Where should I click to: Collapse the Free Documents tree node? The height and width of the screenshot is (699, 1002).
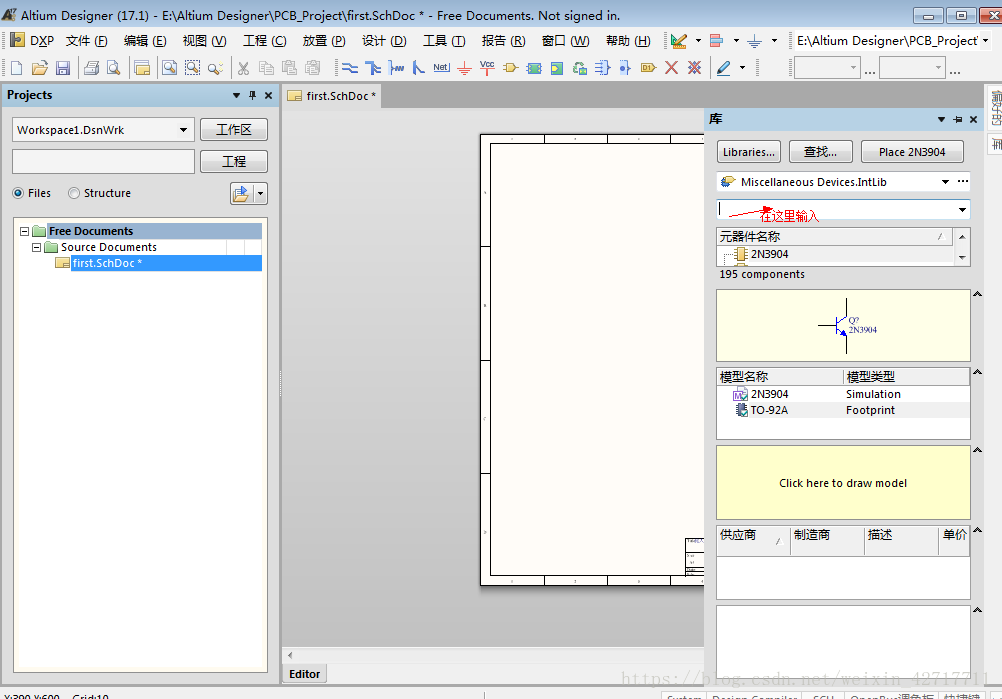[x=24, y=231]
